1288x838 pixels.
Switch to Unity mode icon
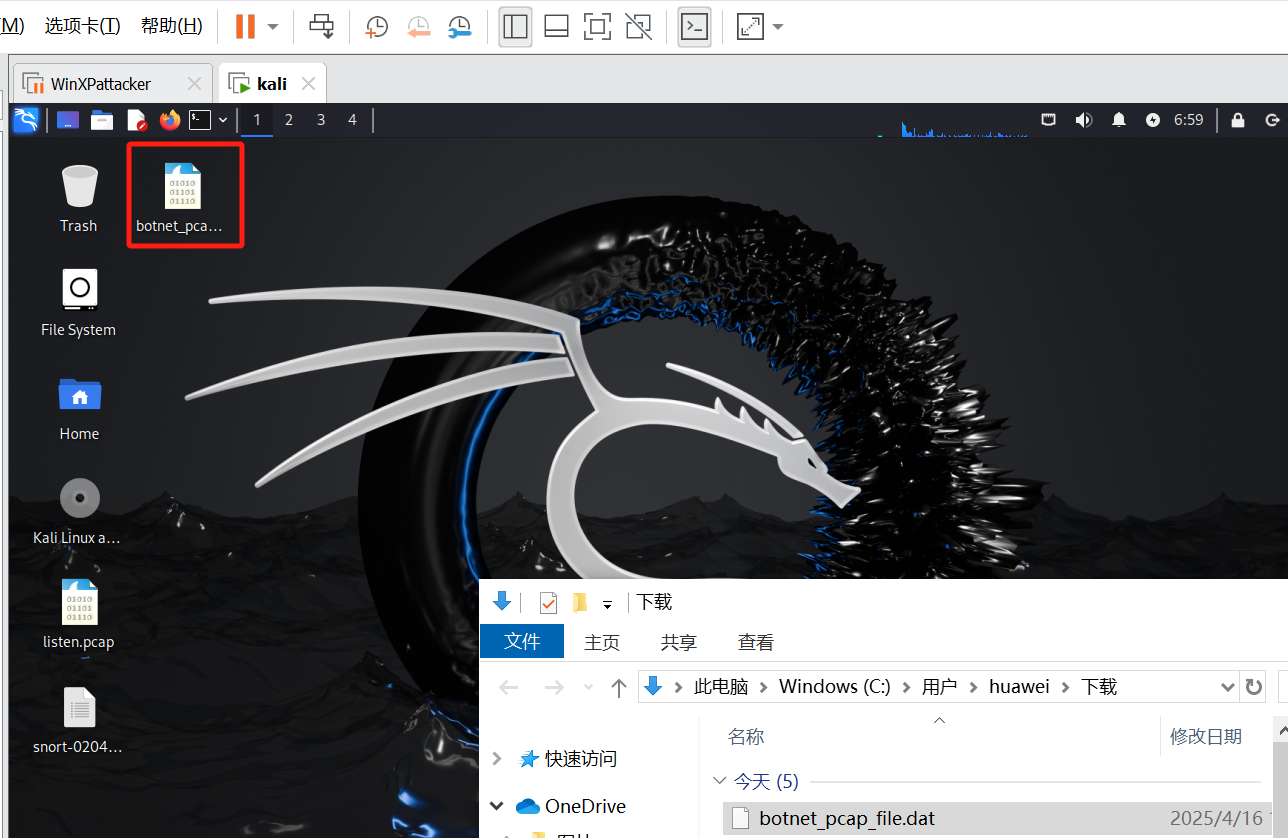(x=638, y=27)
